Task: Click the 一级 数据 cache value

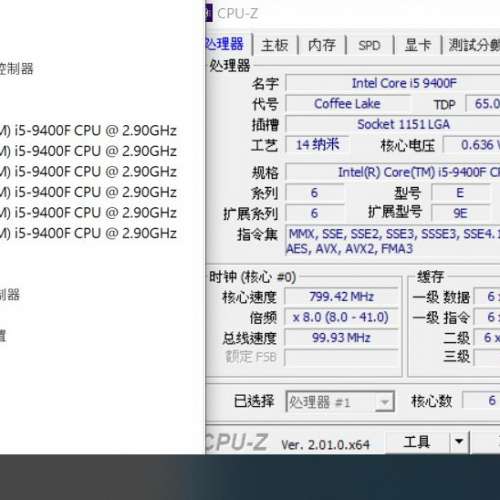Action: [487, 296]
